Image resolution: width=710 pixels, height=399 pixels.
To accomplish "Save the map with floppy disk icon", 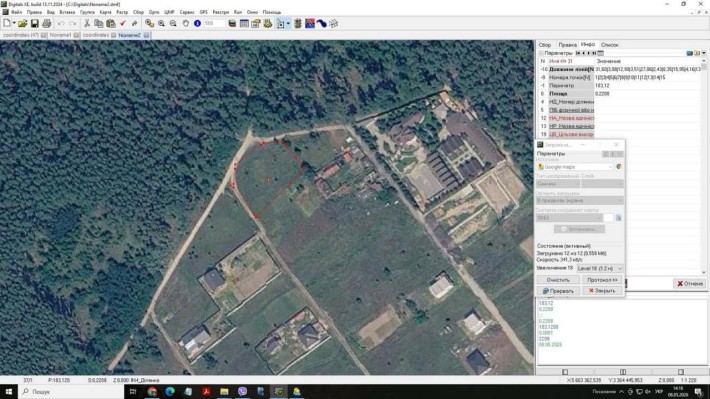I will [34, 24].
